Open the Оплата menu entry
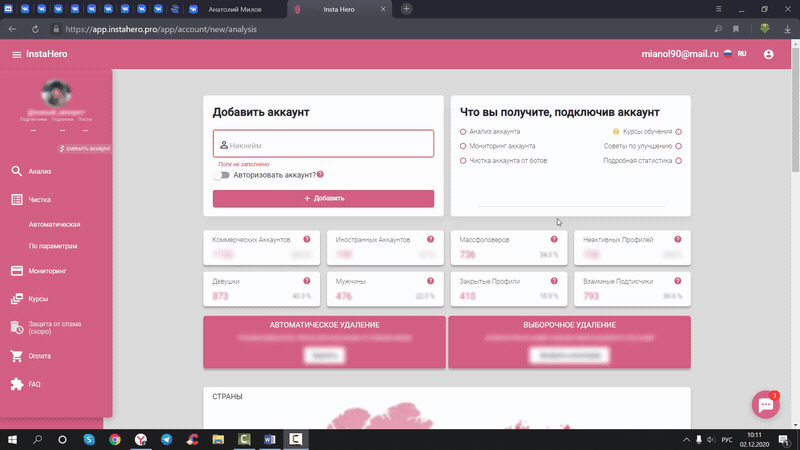 tap(39, 356)
